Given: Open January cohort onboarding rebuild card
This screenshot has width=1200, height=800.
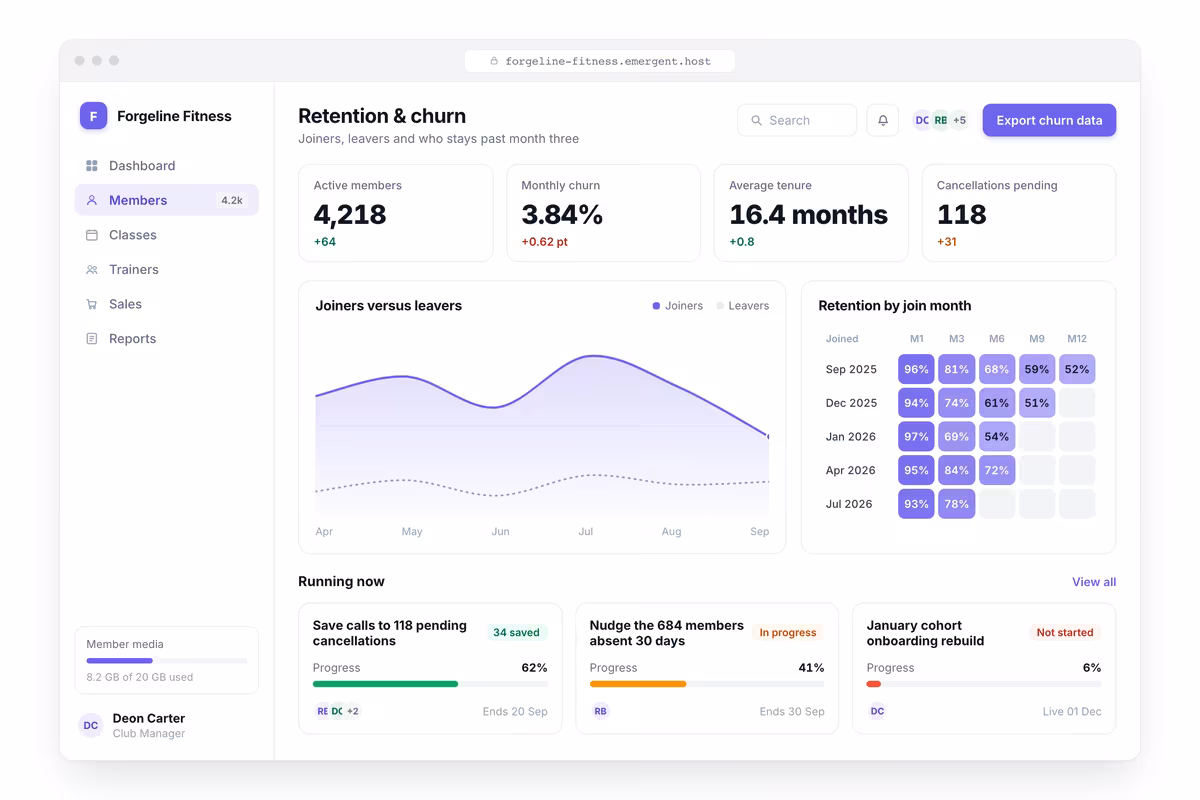Looking at the screenshot, I should [984, 668].
